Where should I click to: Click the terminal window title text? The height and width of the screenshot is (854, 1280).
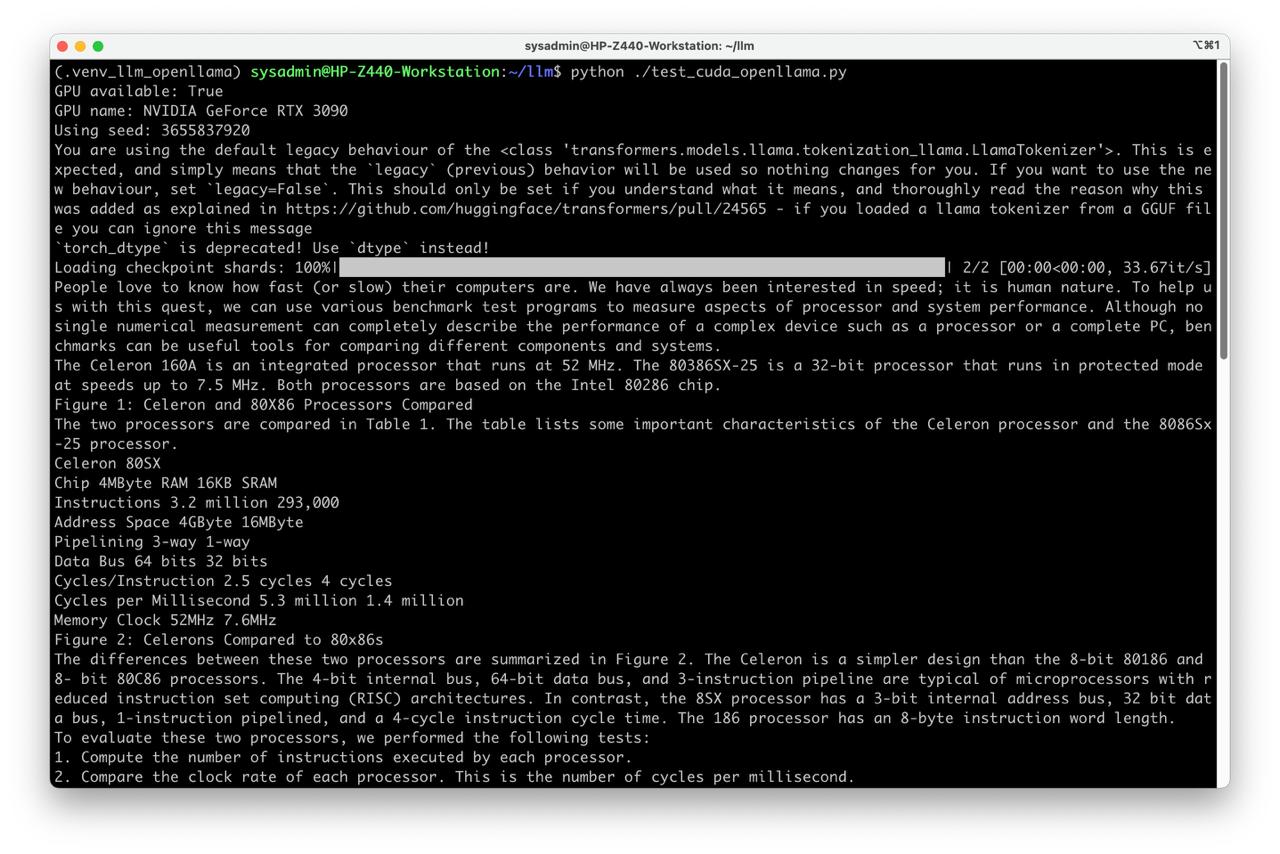tap(639, 46)
